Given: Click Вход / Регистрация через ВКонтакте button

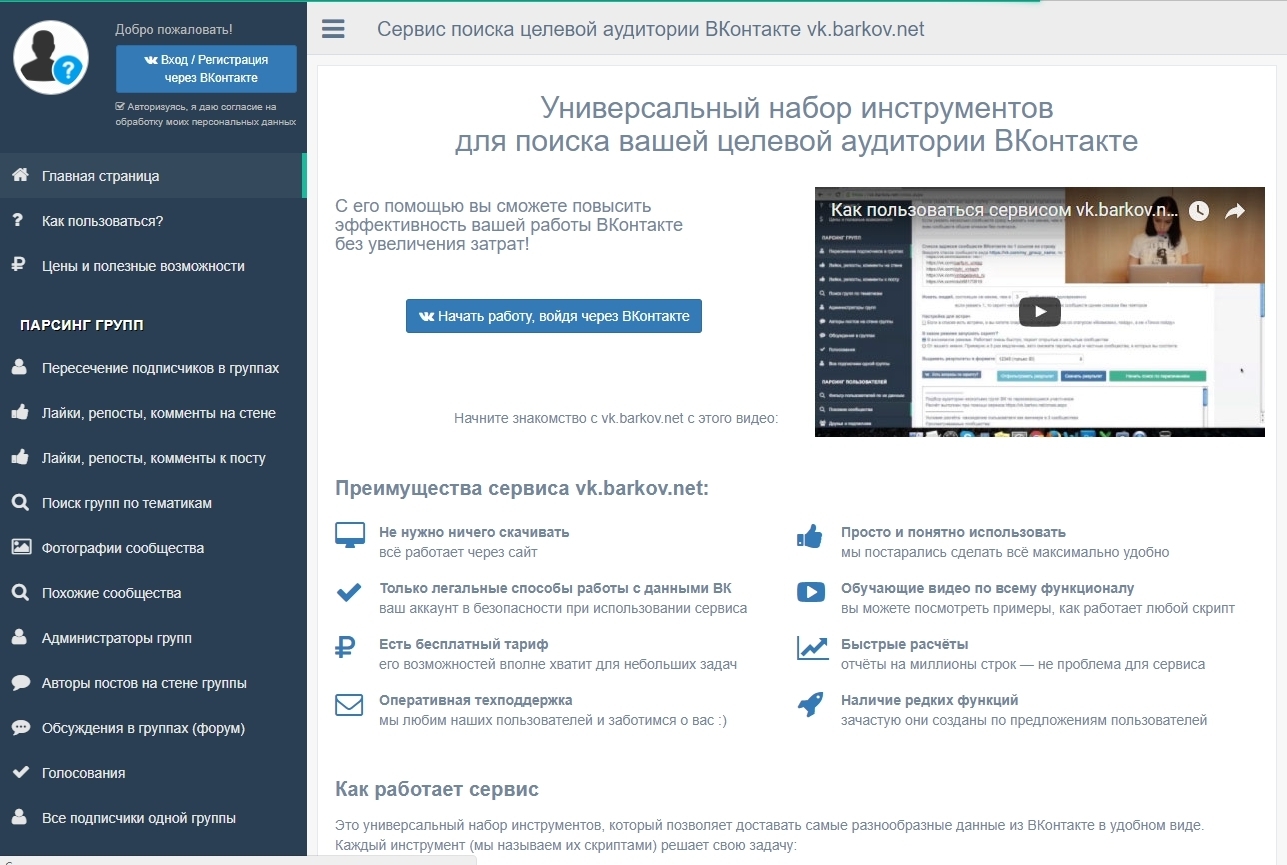Looking at the screenshot, I should 206,69.
